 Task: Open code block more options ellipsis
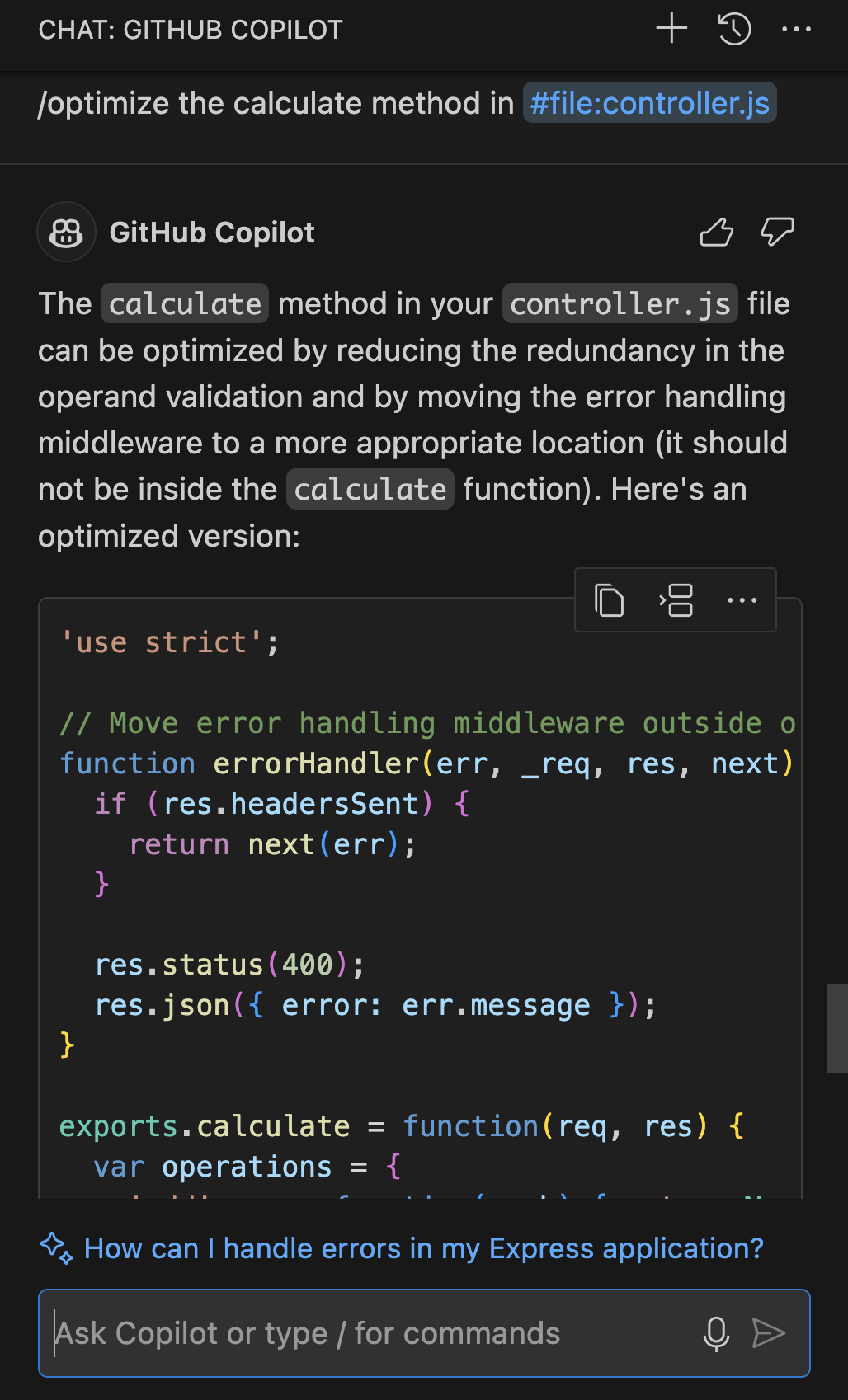pyautogui.click(x=742, y=600)
